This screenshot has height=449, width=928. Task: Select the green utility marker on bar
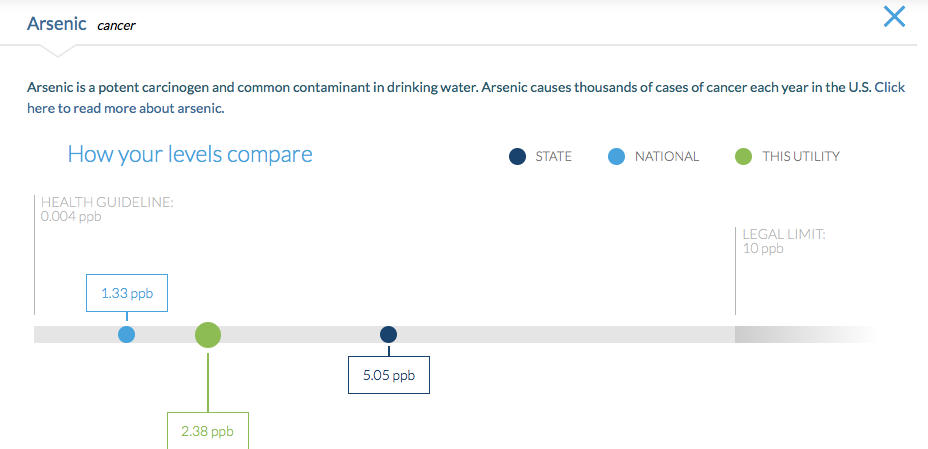208,335
